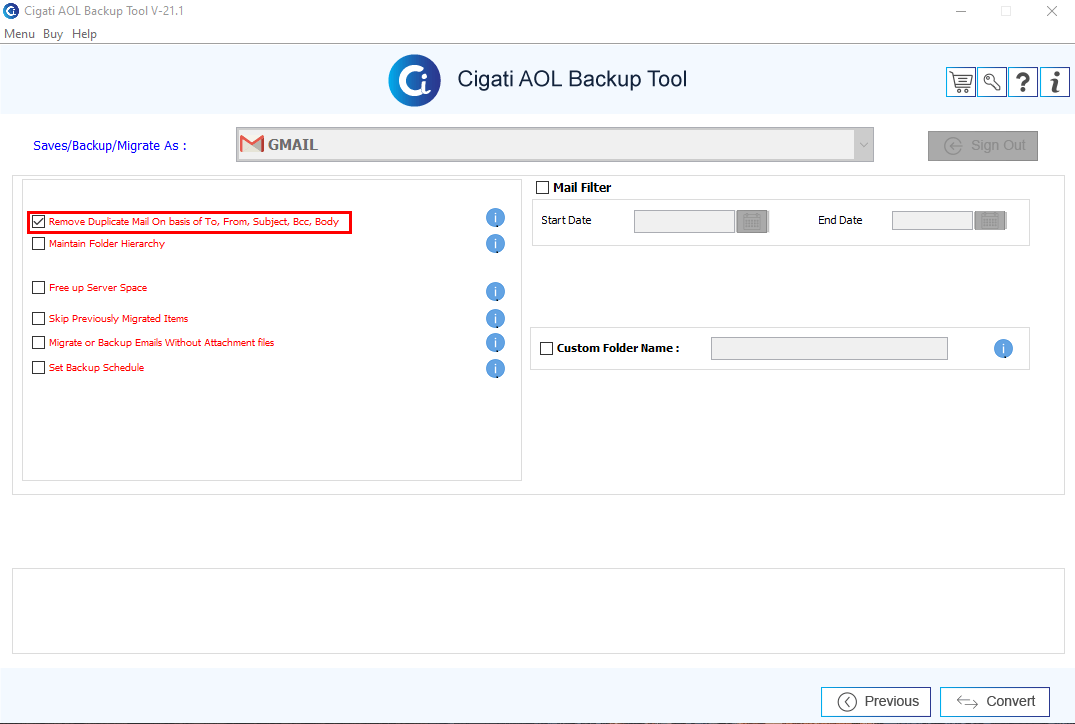The image size is (1075, 724).
Task: Click the Cigati AOL Backup Tool heading
Action: click(572, 79)
